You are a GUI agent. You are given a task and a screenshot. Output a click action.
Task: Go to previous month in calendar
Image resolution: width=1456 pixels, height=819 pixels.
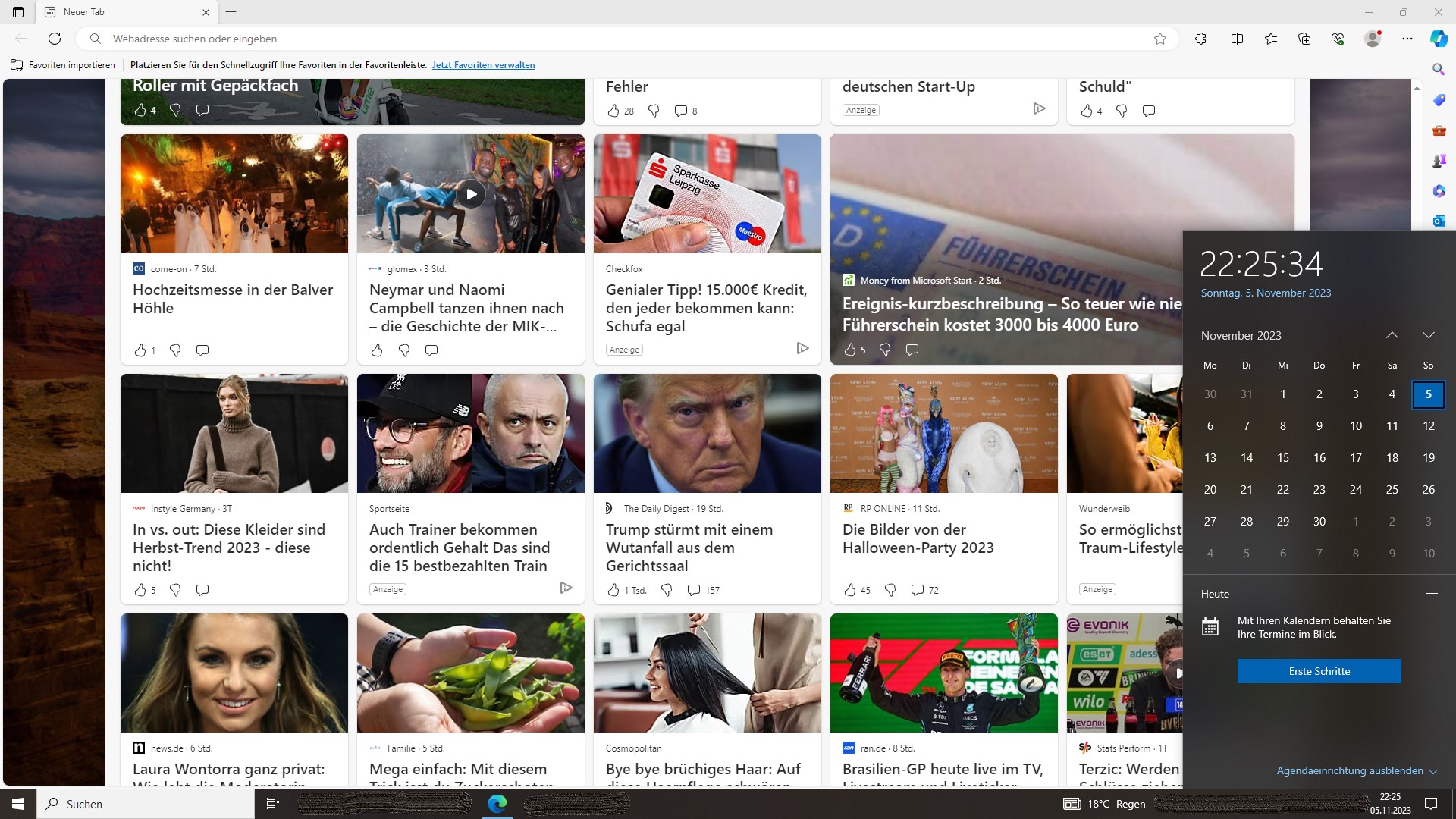tap(1392, 335)
